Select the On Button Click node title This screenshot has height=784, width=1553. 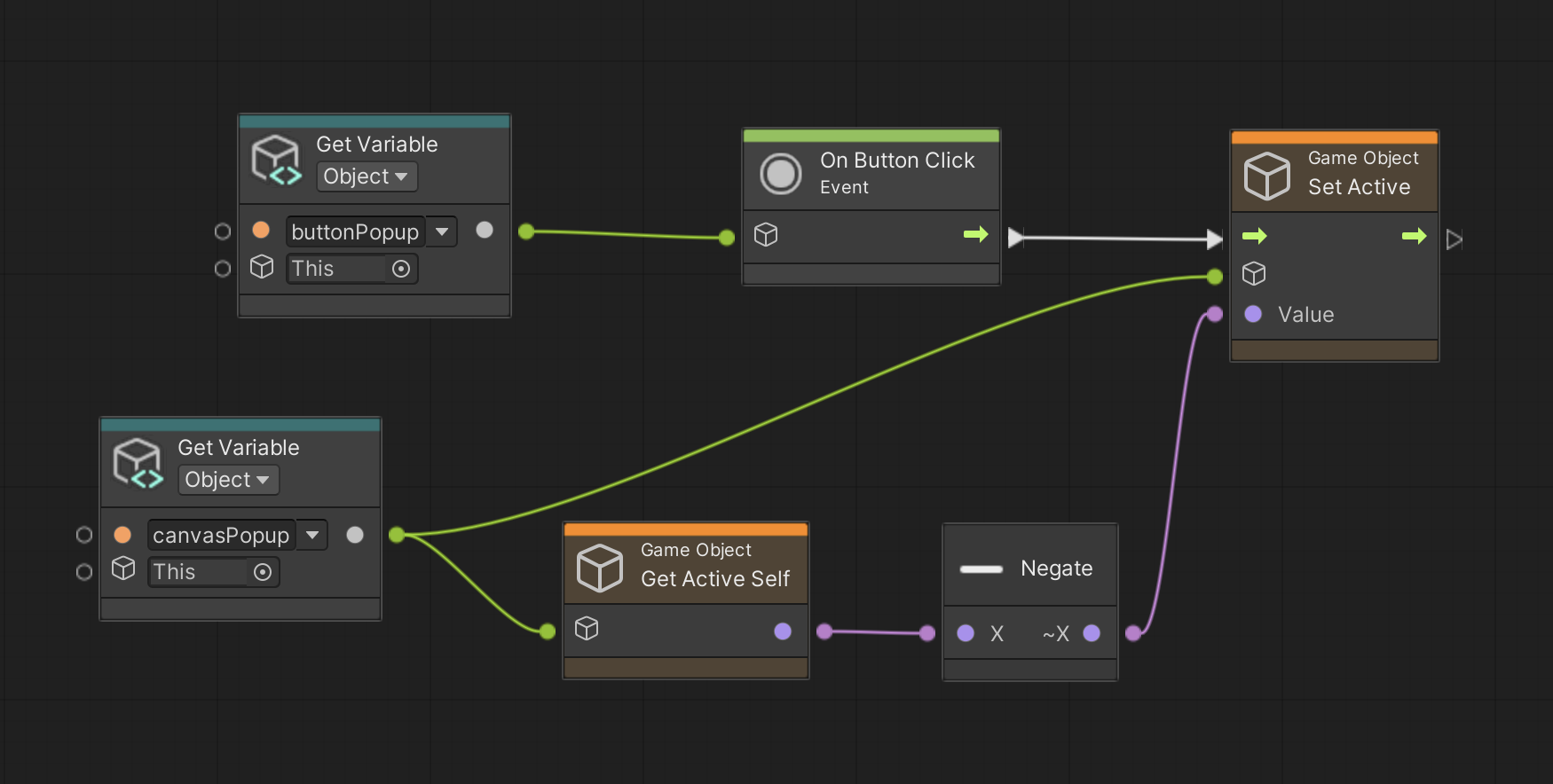click(896, 161)
